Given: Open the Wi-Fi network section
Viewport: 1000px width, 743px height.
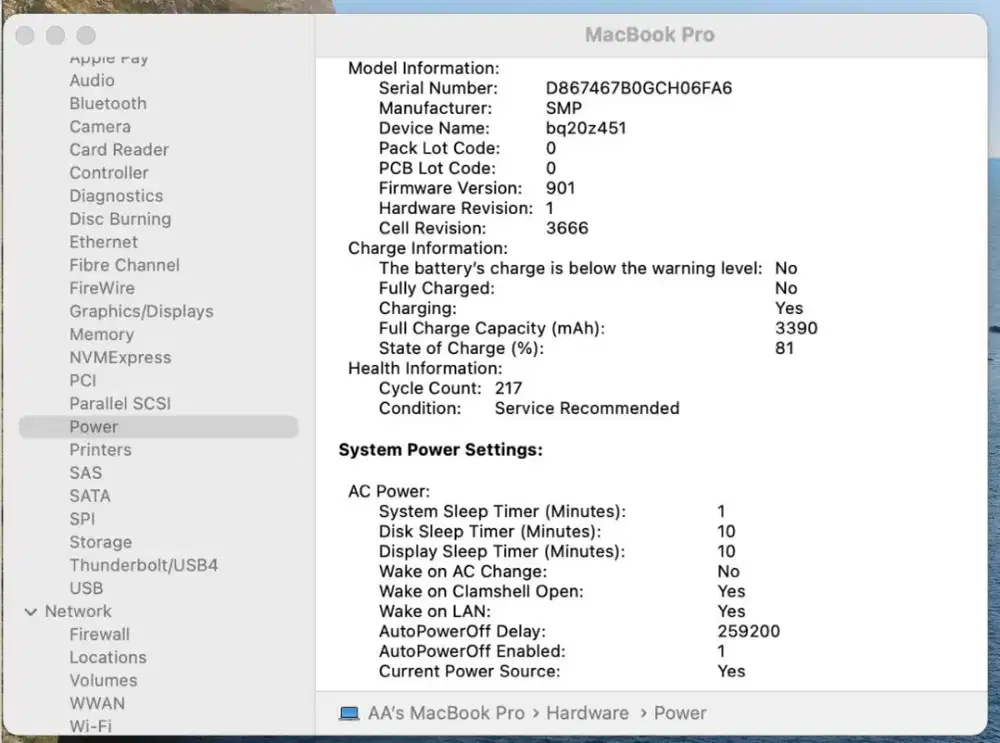Looking at the screenshot, I should point(91,726).
